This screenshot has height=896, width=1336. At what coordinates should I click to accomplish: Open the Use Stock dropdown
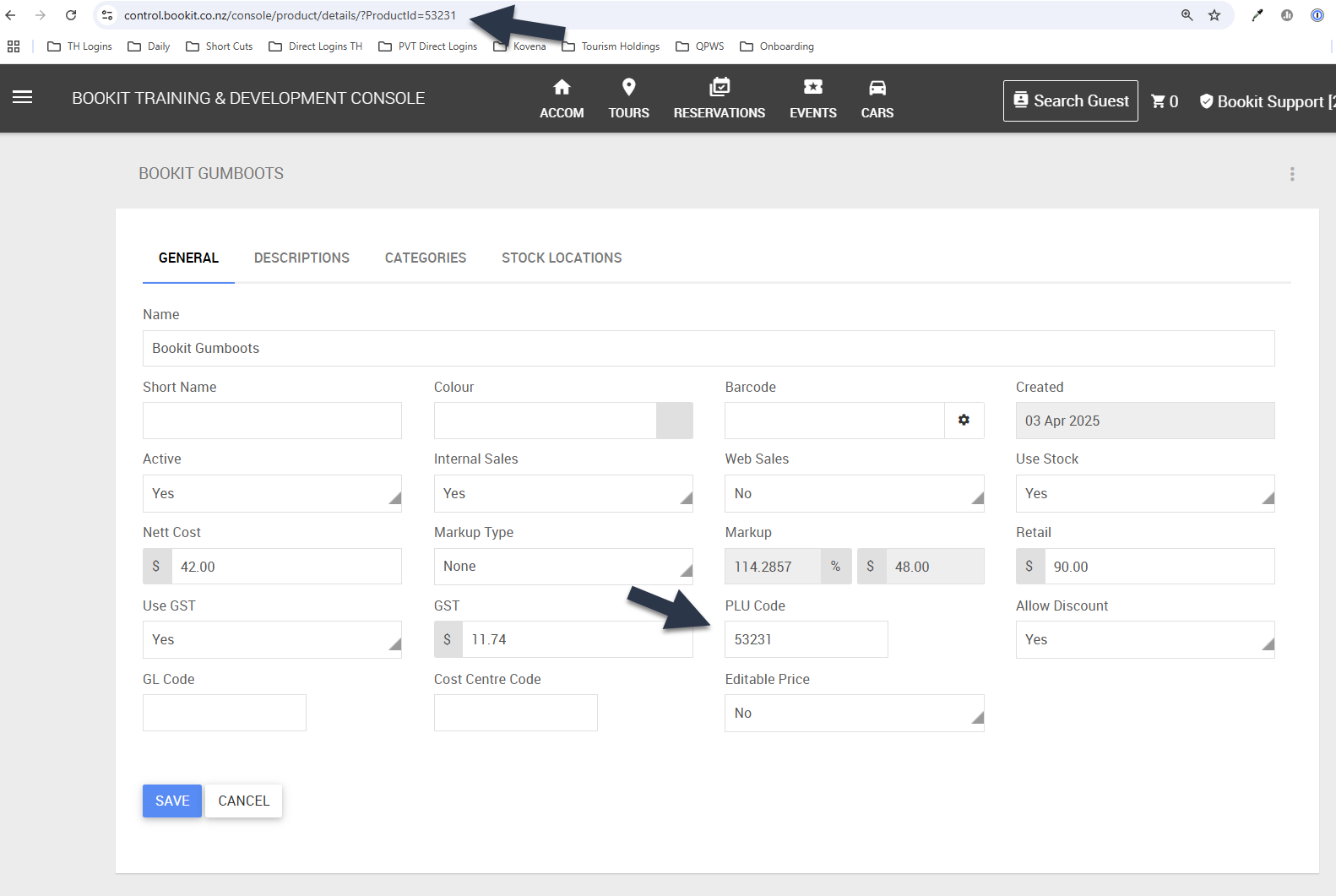point(1145,494)
